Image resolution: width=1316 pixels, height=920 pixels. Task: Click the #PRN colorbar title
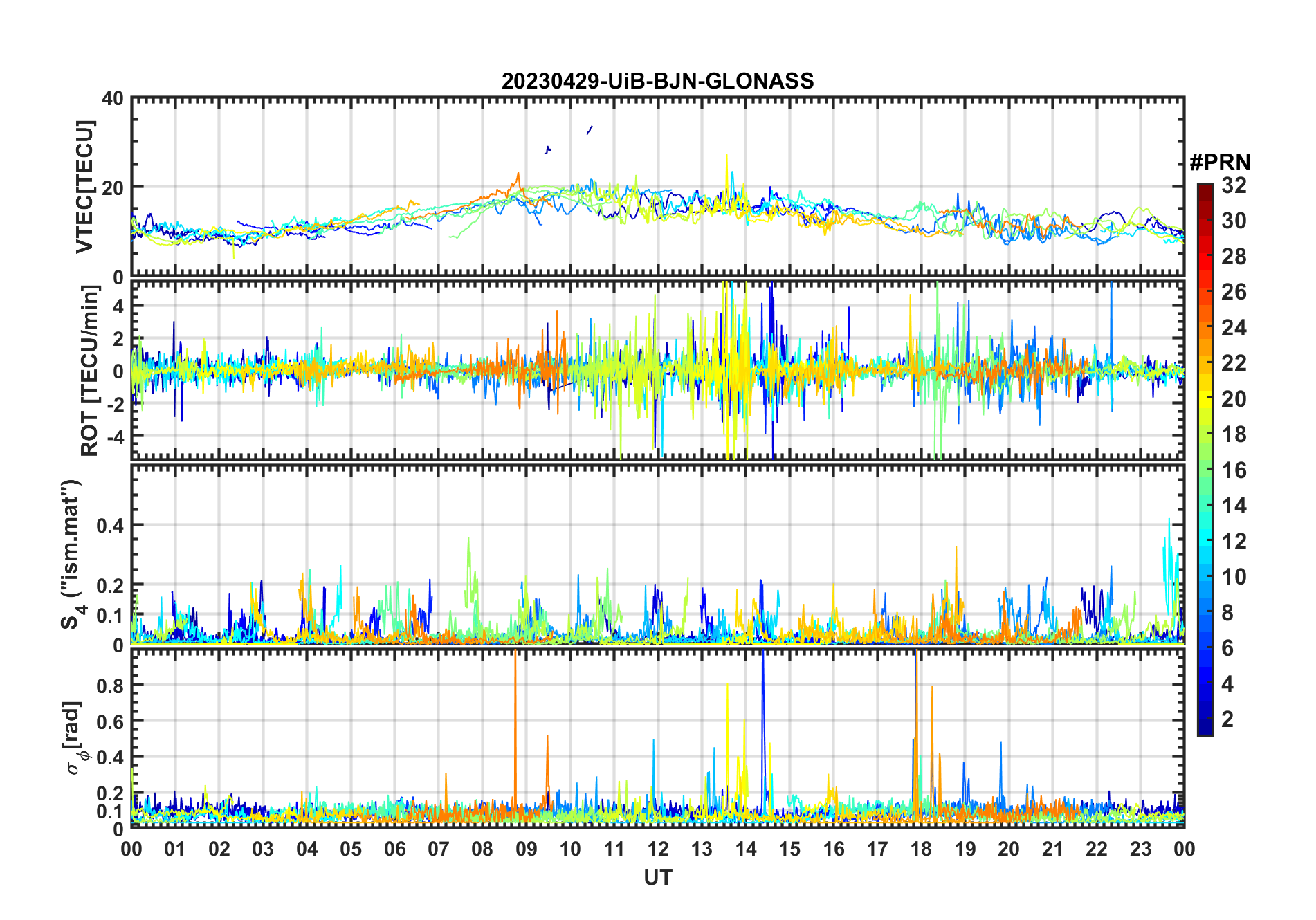click(x=1219, y=163)
